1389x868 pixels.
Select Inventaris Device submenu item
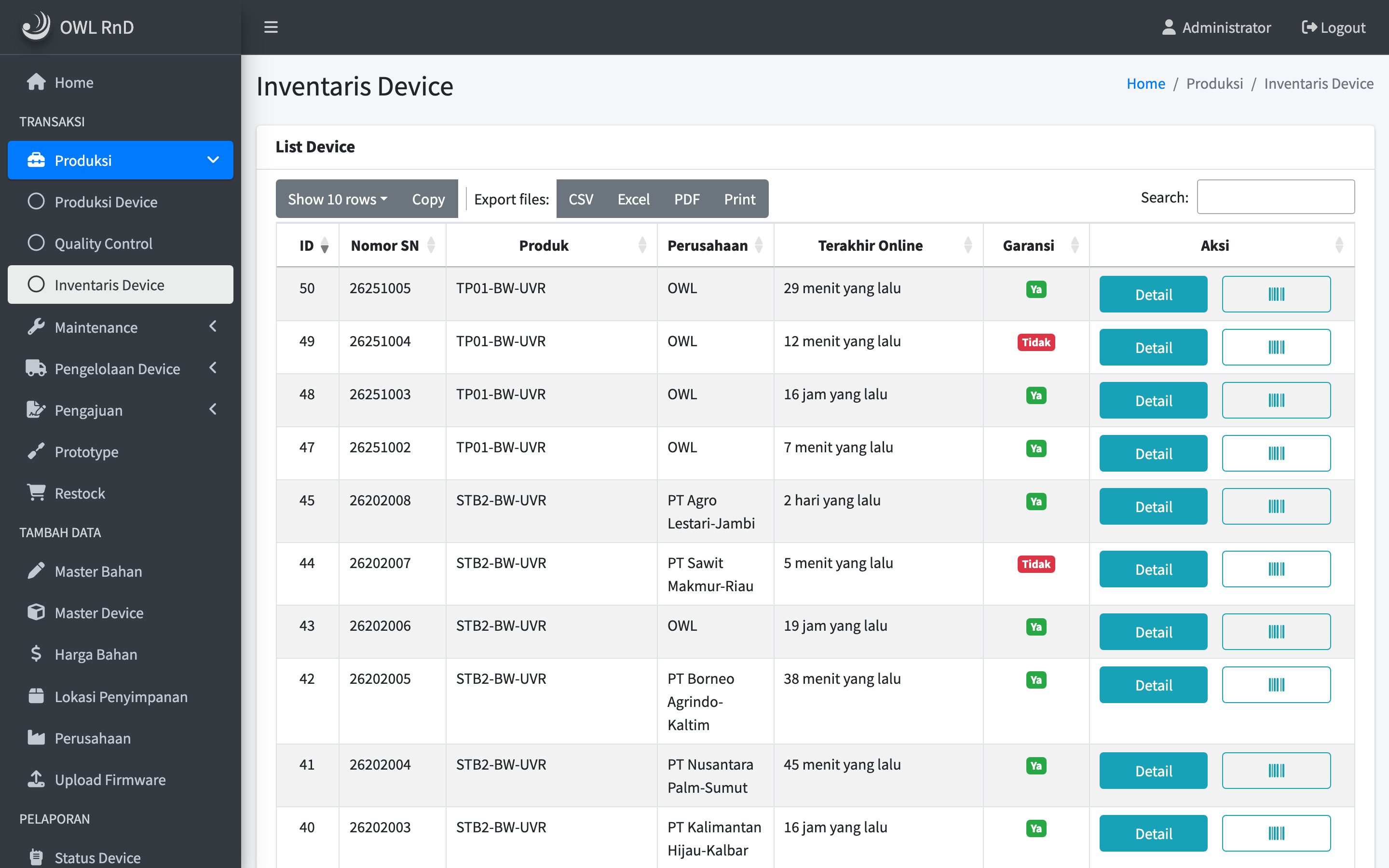pyautogui.click(x=121, y=285)
